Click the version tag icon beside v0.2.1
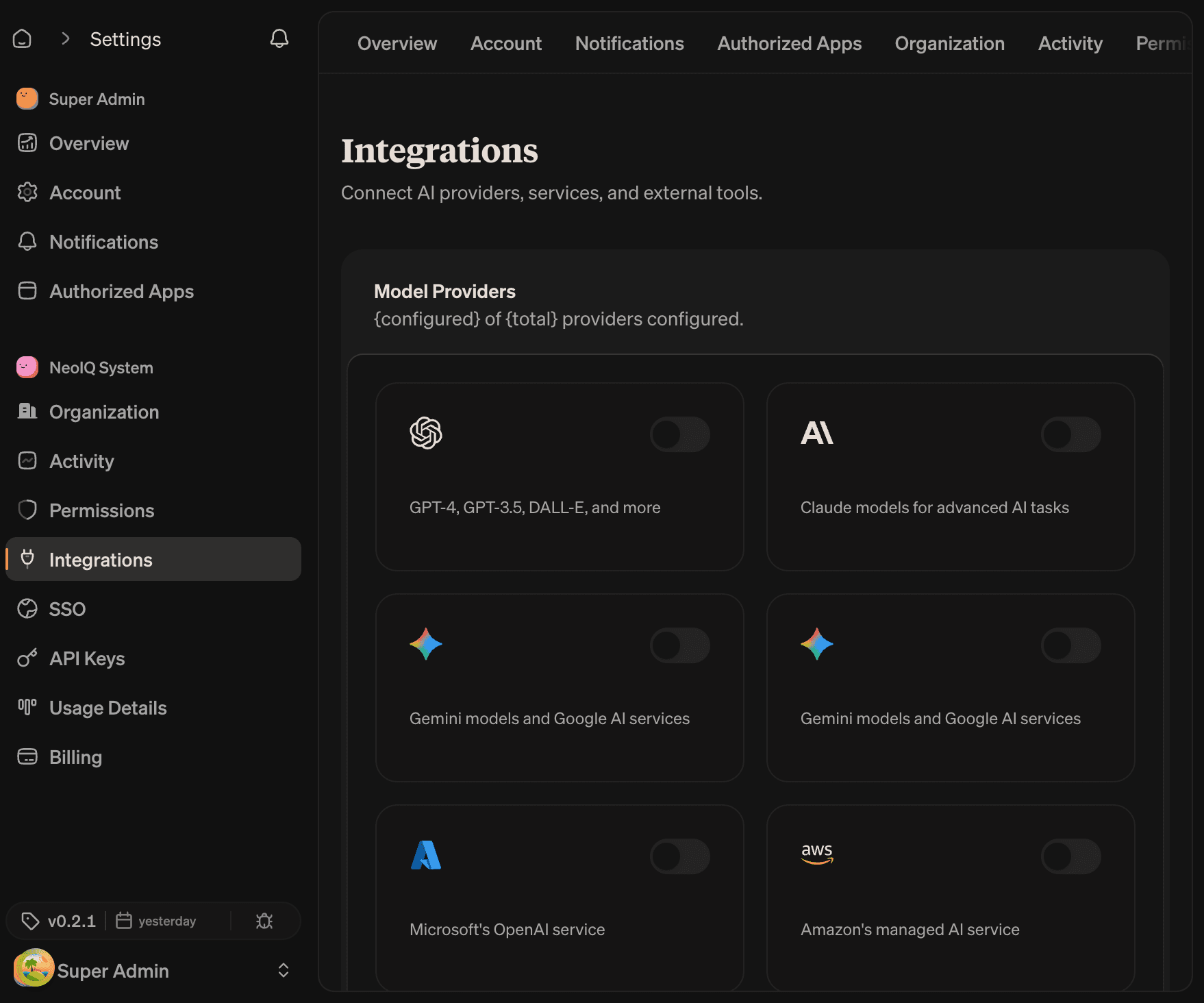The image size is (1204, 1003). 30,921
